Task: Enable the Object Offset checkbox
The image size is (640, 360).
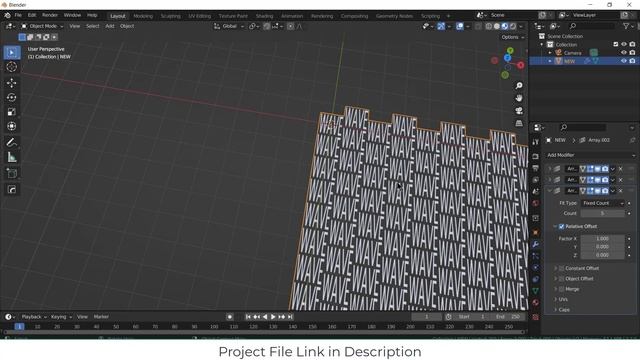Action: pos(562,279)
